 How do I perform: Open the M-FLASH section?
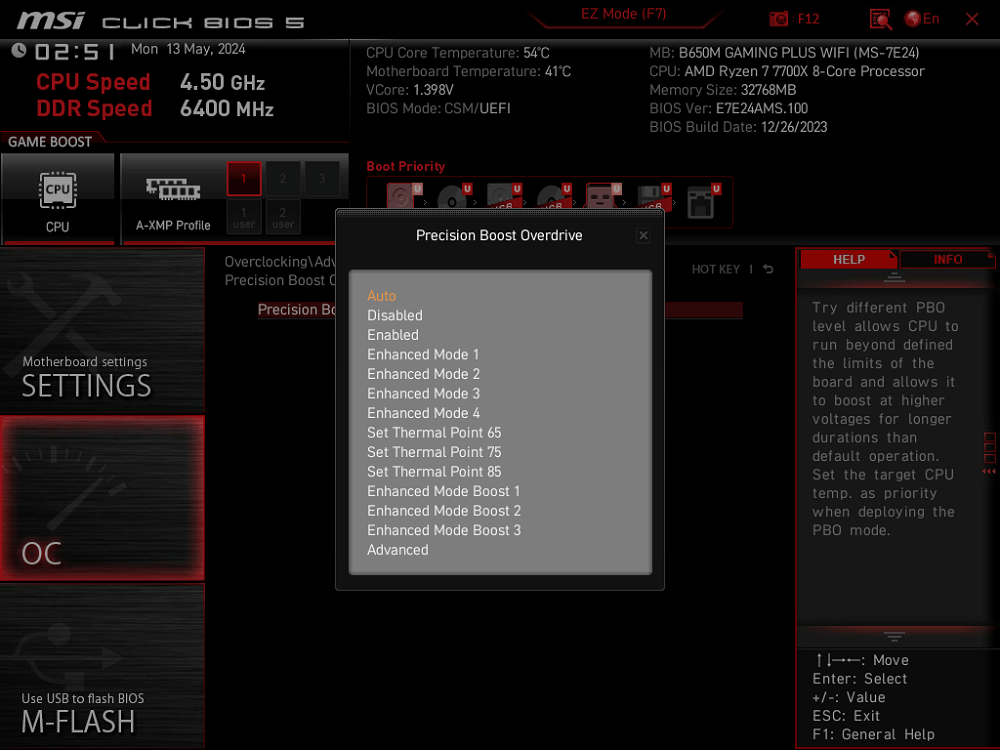(x=102, y=666)
